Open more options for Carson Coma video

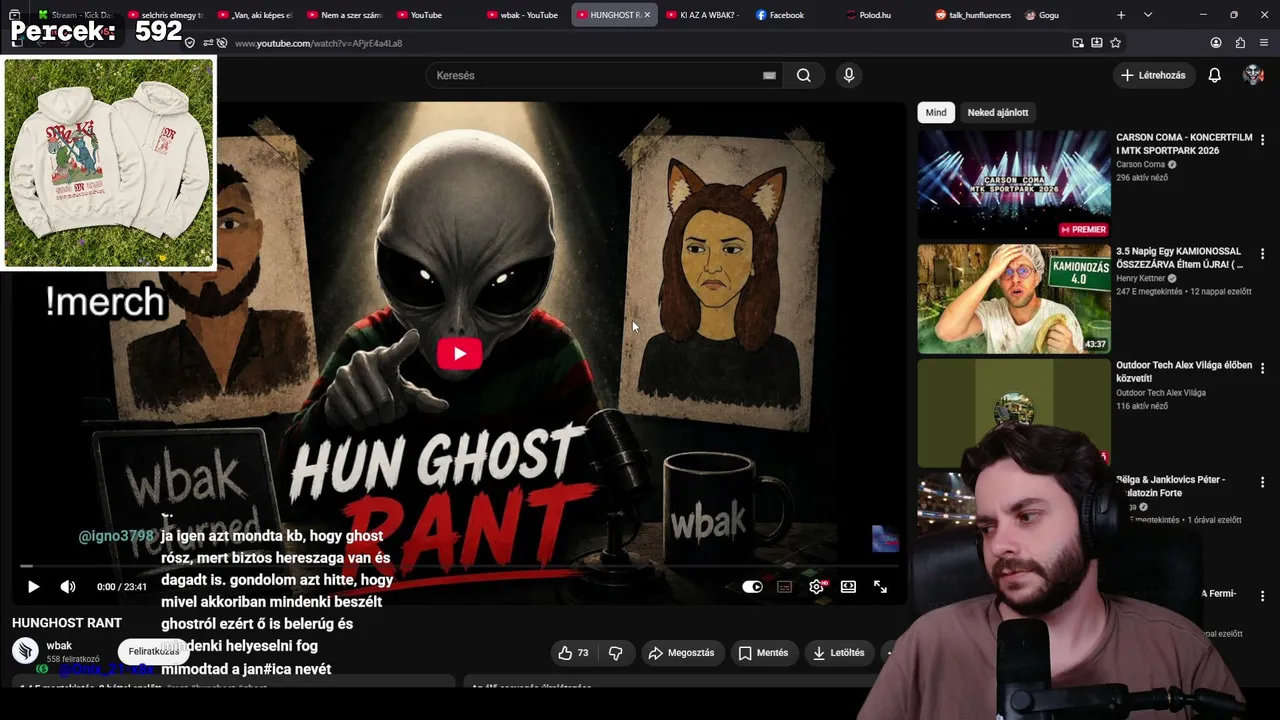click(x=1262, y=141)
